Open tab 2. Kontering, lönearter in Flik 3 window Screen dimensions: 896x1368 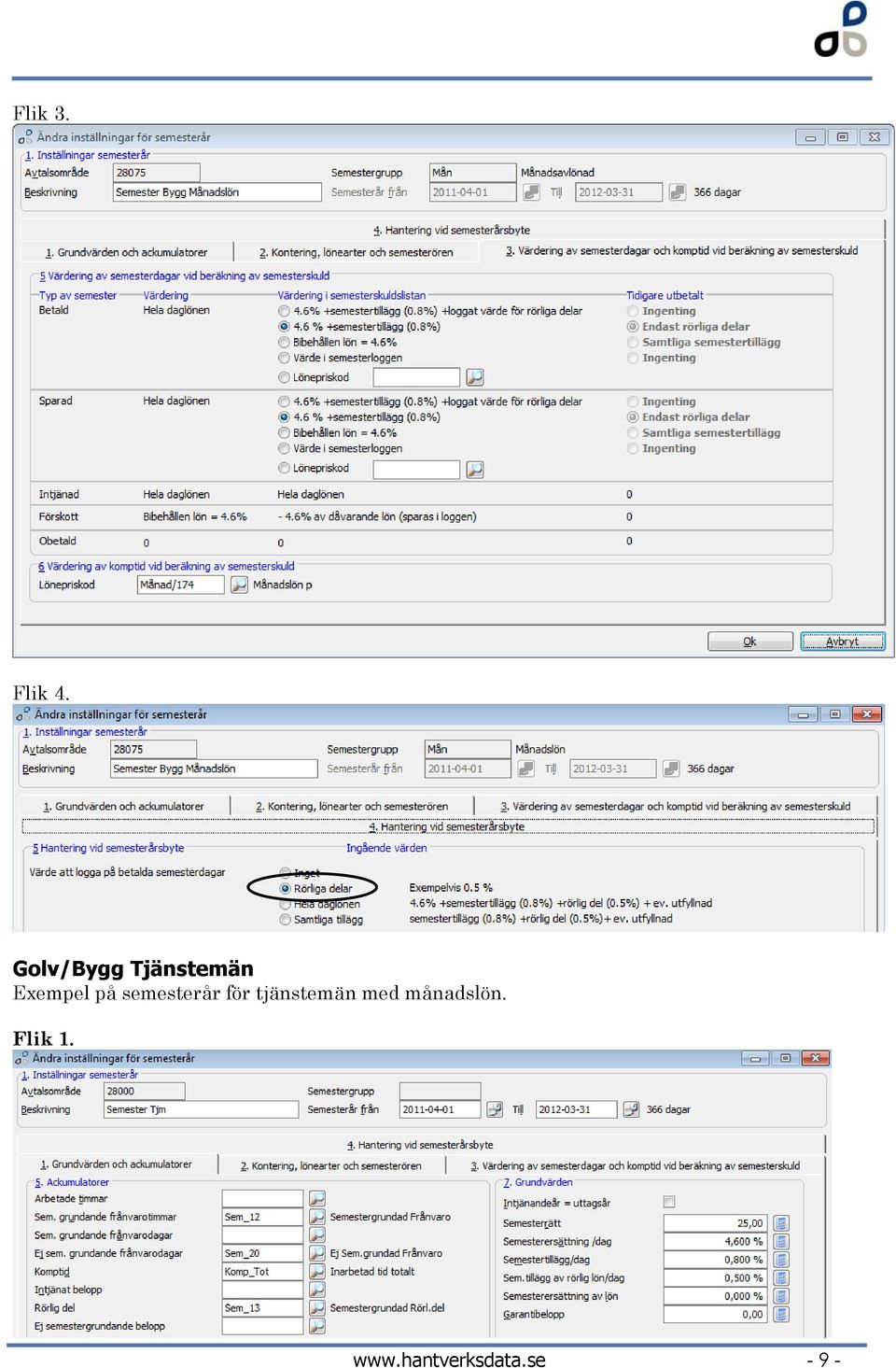pos(357,252)
